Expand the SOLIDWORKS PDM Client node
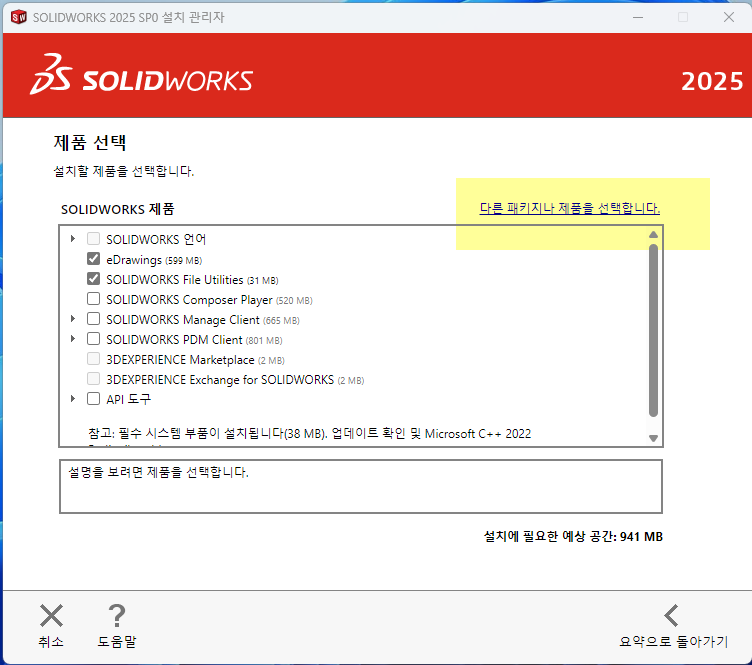752x665 pixels. 73,338
